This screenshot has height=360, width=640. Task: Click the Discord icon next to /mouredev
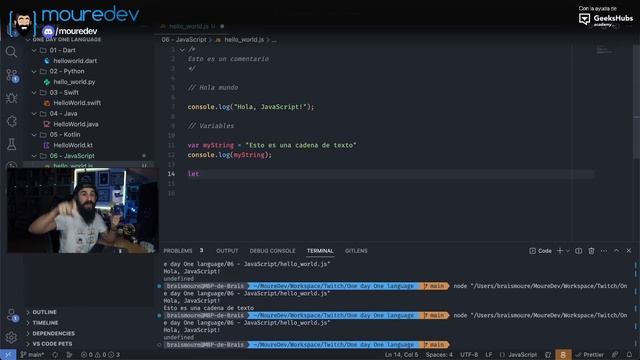(48, 31)
